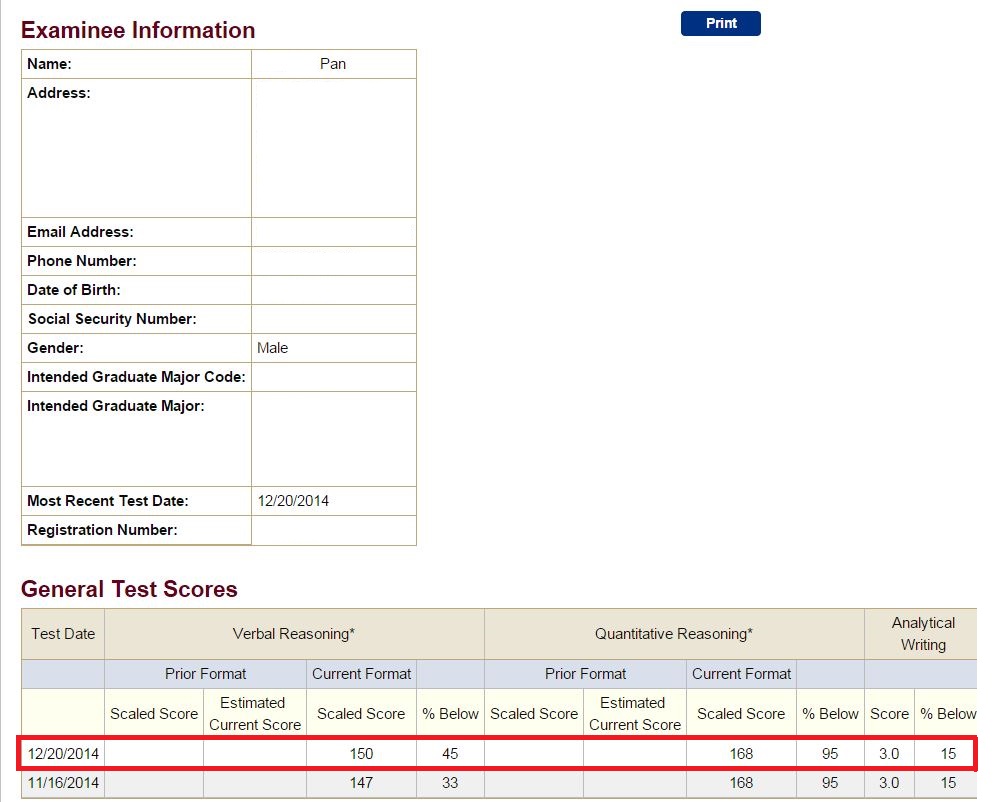Click the blue Print button
998x802 pixels.
point(720,24)
